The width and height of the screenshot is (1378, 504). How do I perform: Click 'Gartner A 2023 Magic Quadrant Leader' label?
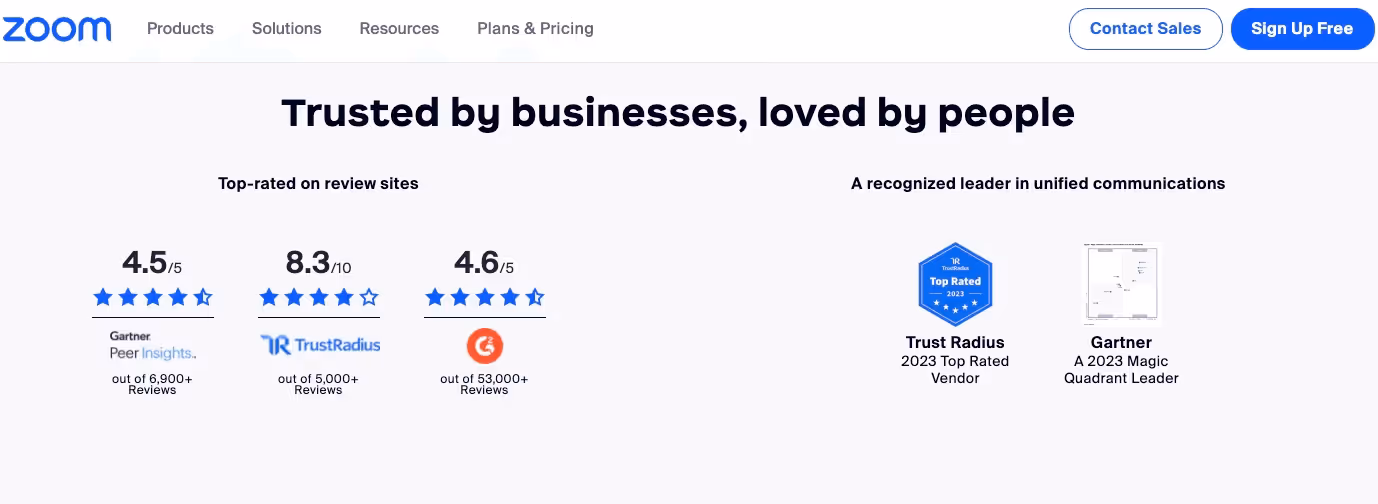pyautogui.click(x=1121, y=360)
